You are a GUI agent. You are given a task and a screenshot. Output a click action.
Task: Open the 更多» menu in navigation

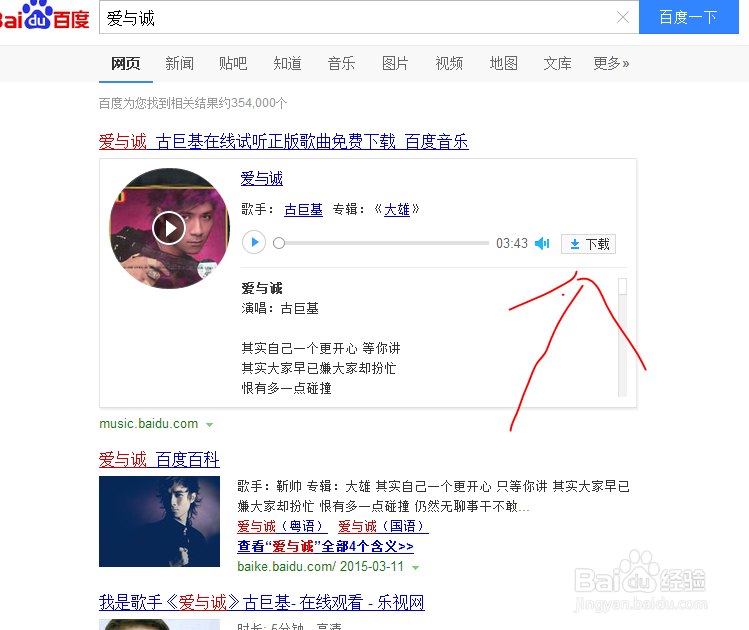click(611, 63)
